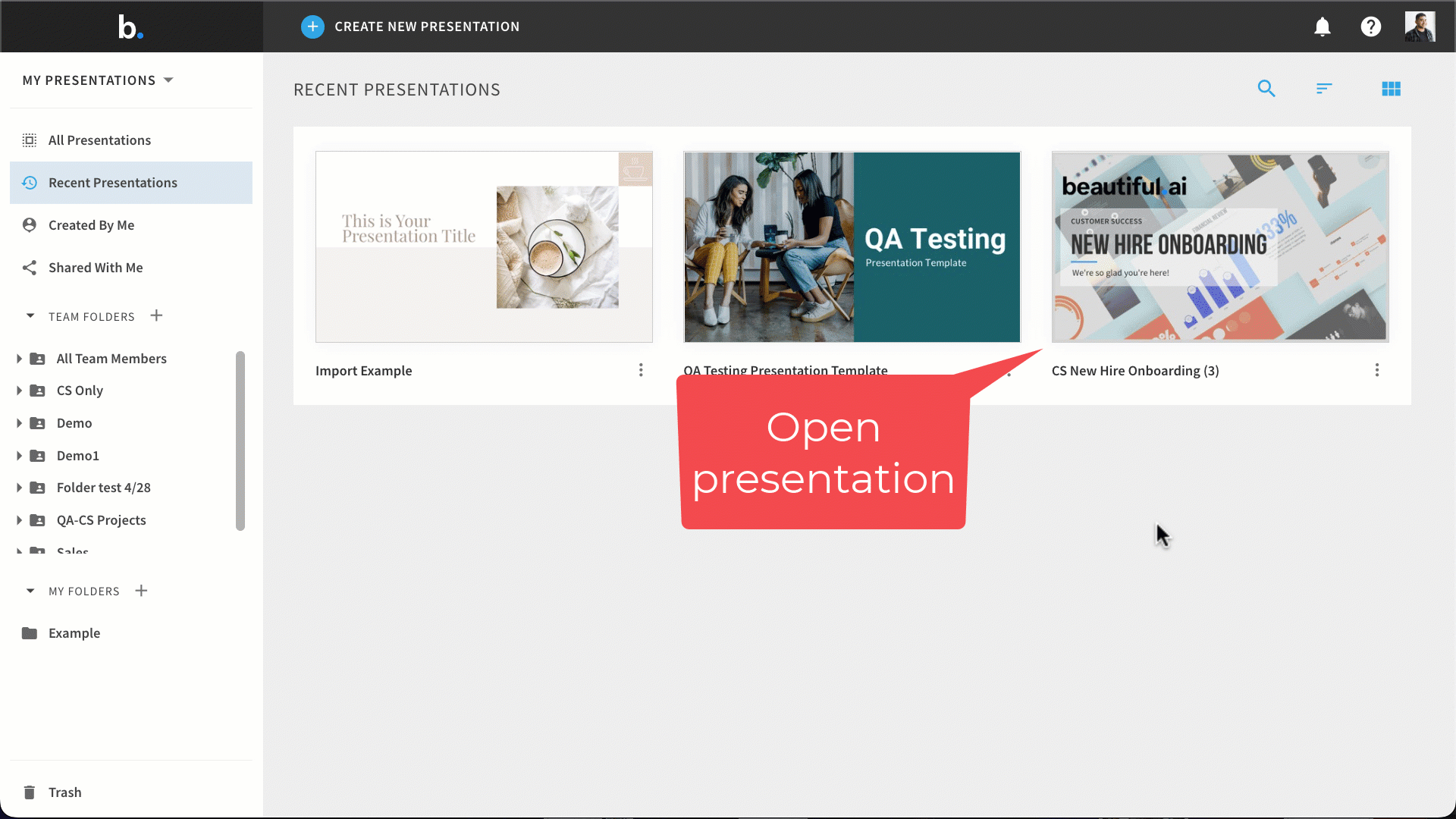Select Recent Presentations in sidebar
Screen dimensions: 1456x819
131,183
